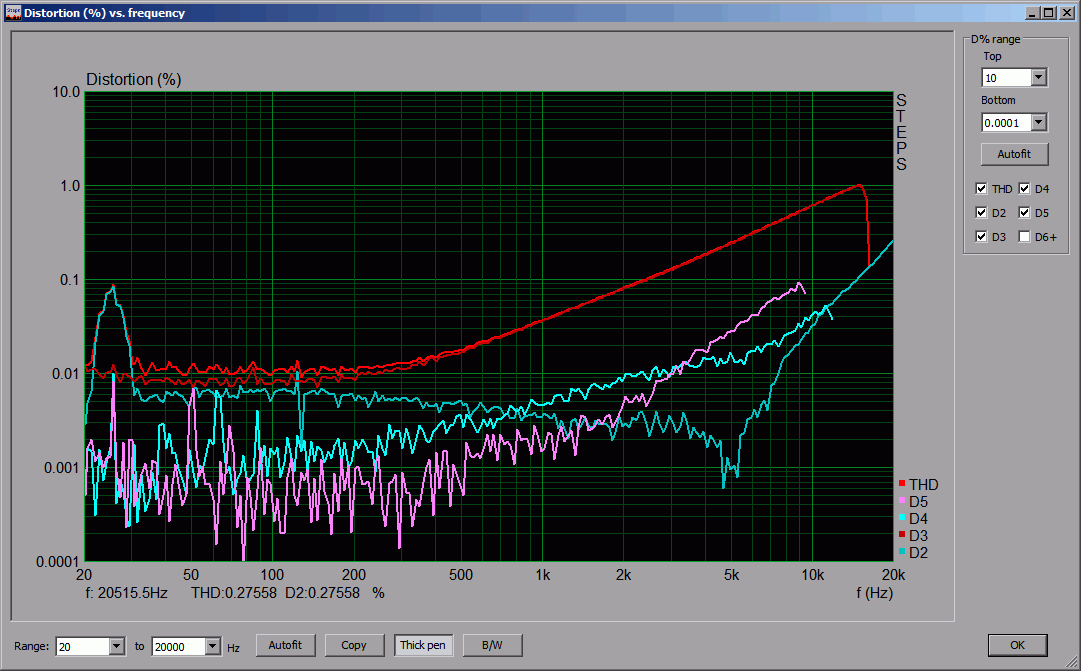Click the 'f (Hz)' axis label

[874, 593]
